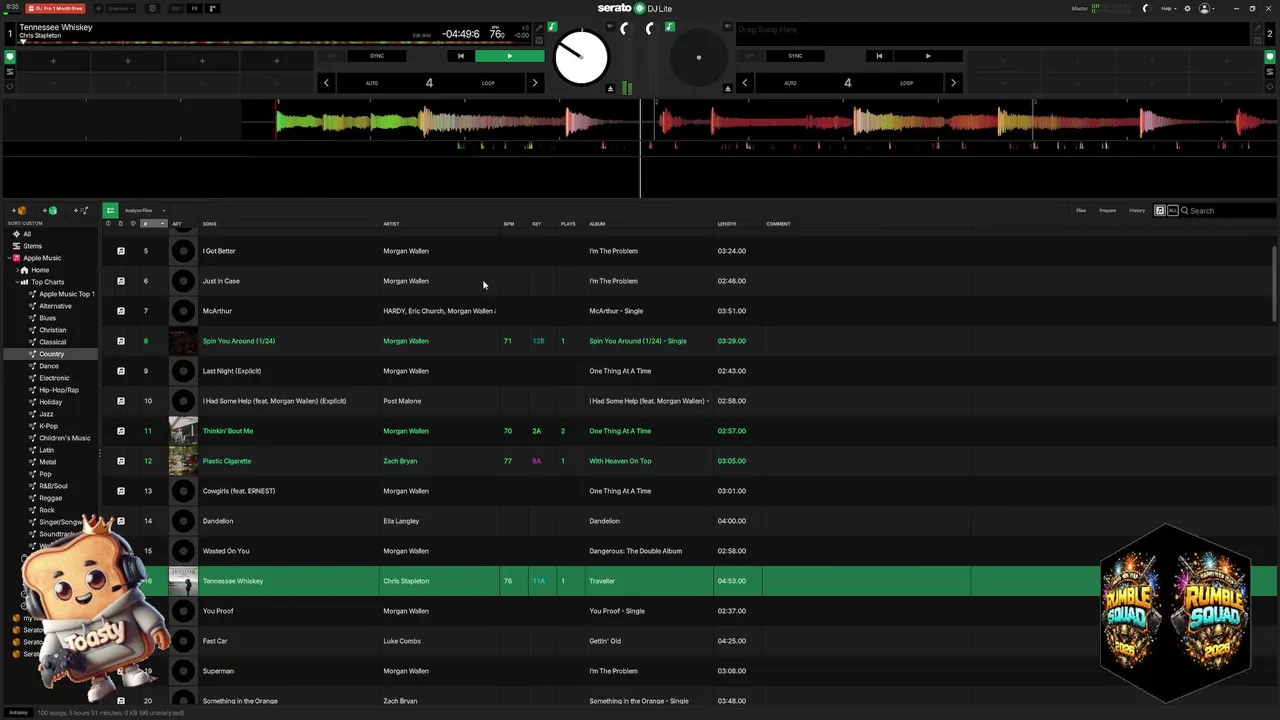Halve loop length on deck 1
1280x720 pixels.
(x=326, y=83)
